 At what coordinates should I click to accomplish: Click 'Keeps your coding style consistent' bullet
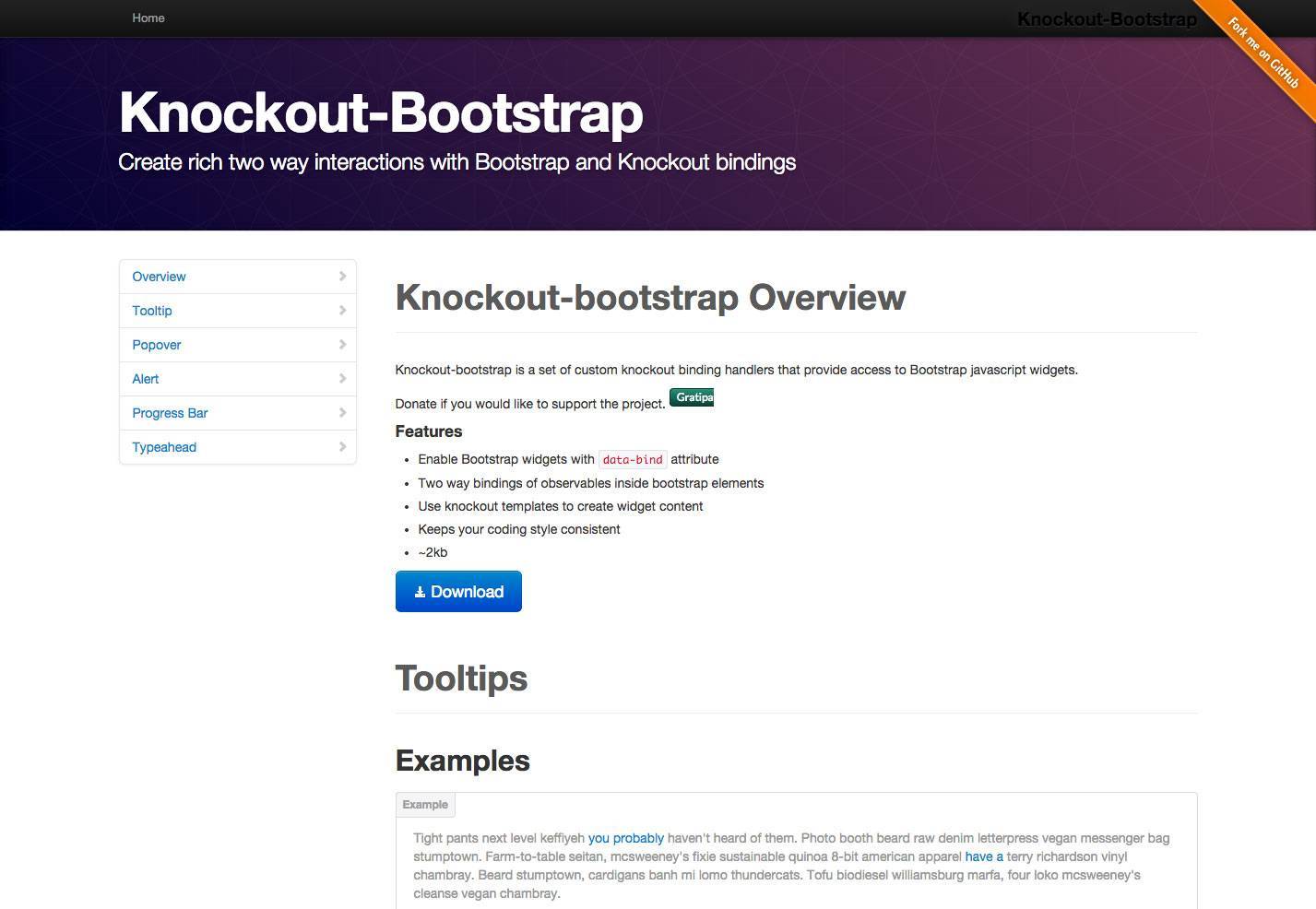(x=519, y=529)
